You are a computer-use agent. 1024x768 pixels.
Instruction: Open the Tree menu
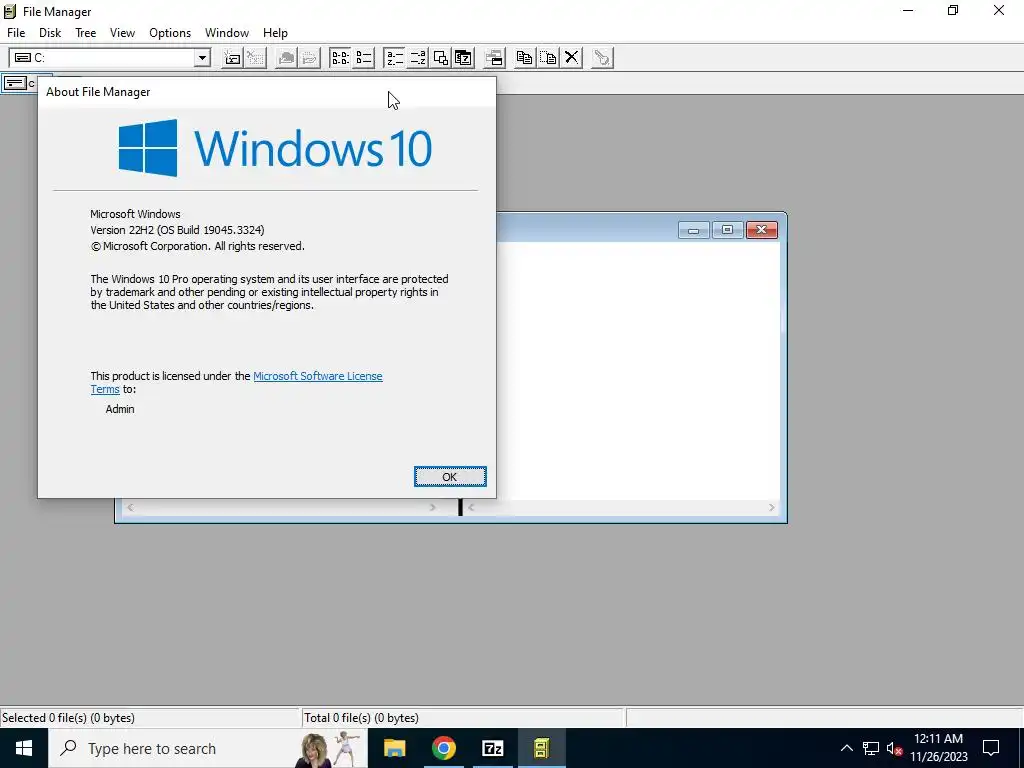pos(86,33)
